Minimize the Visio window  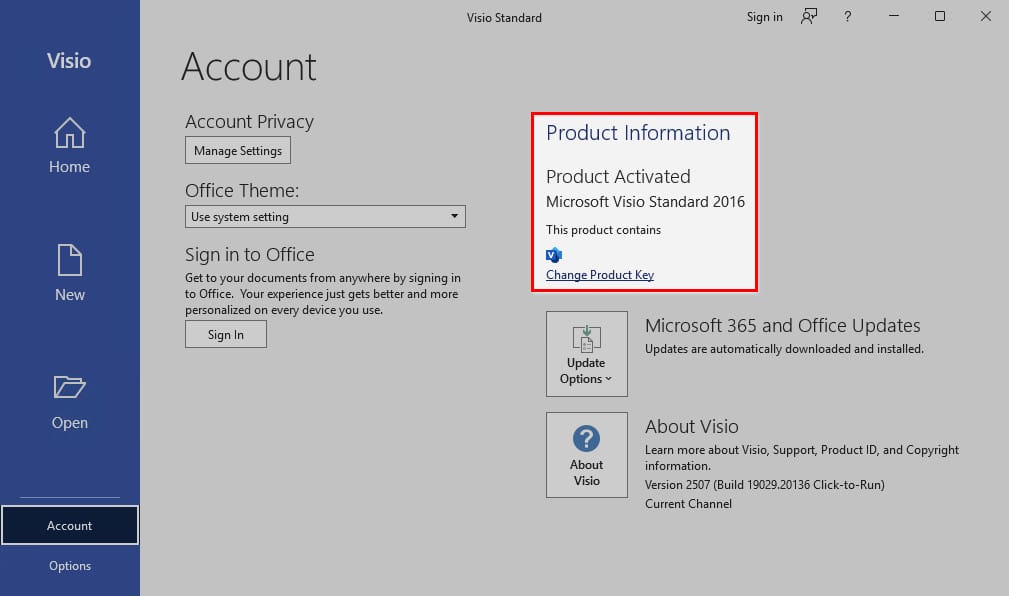click(x=894, y=16)
